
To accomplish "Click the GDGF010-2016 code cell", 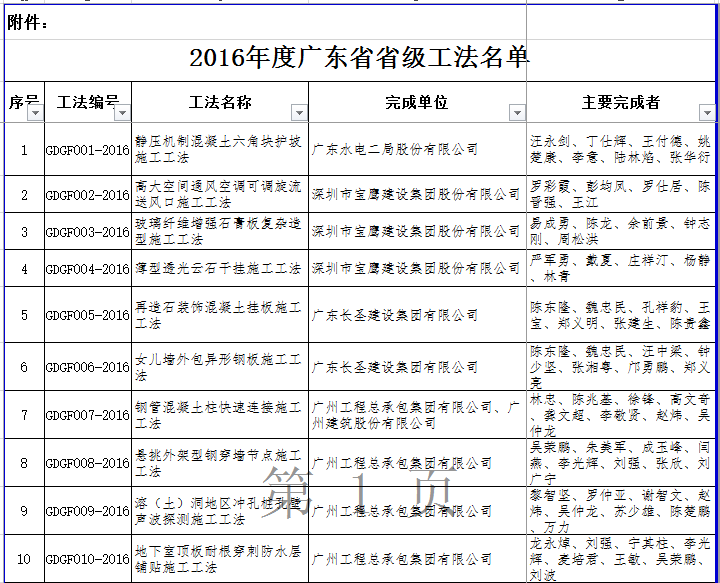I will [88, 559].
